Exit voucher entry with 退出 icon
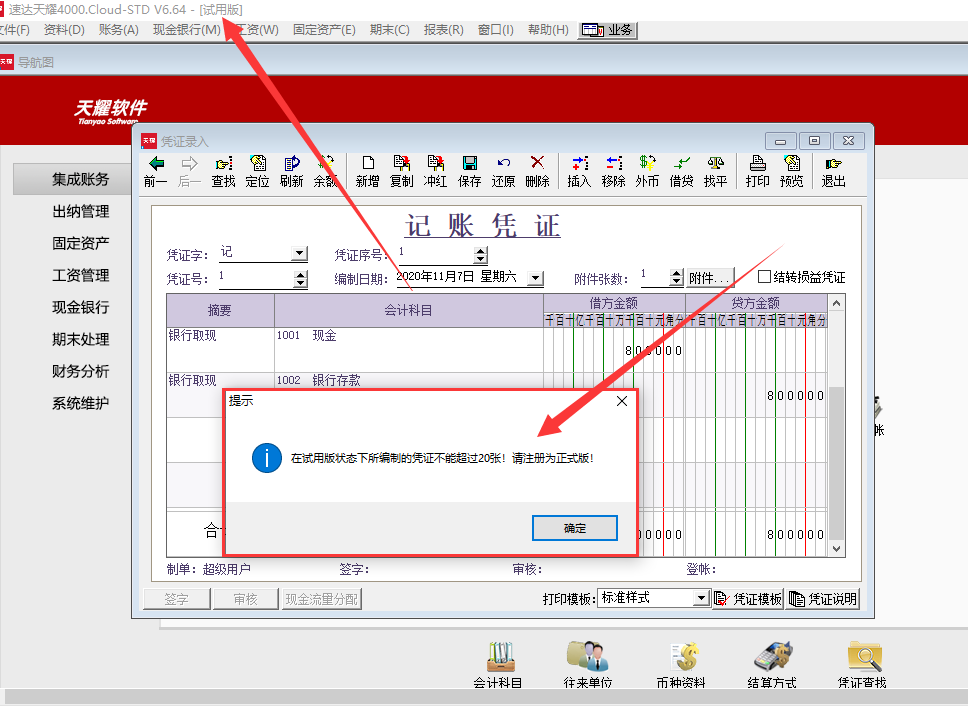Image resolution: width=968 pixels, height=707 pixels. click(x=833, y=172)
